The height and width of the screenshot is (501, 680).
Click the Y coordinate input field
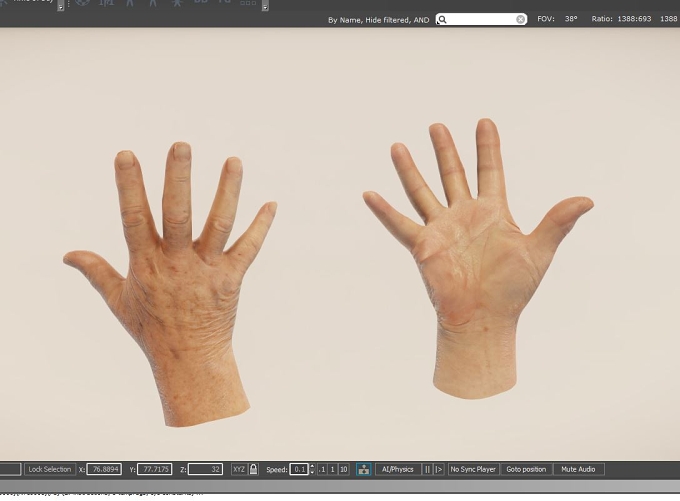(x=154, y=469)
